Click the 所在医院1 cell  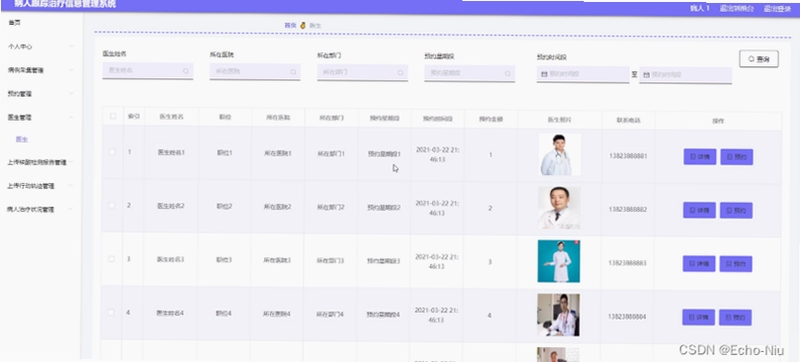click(278, 153)
